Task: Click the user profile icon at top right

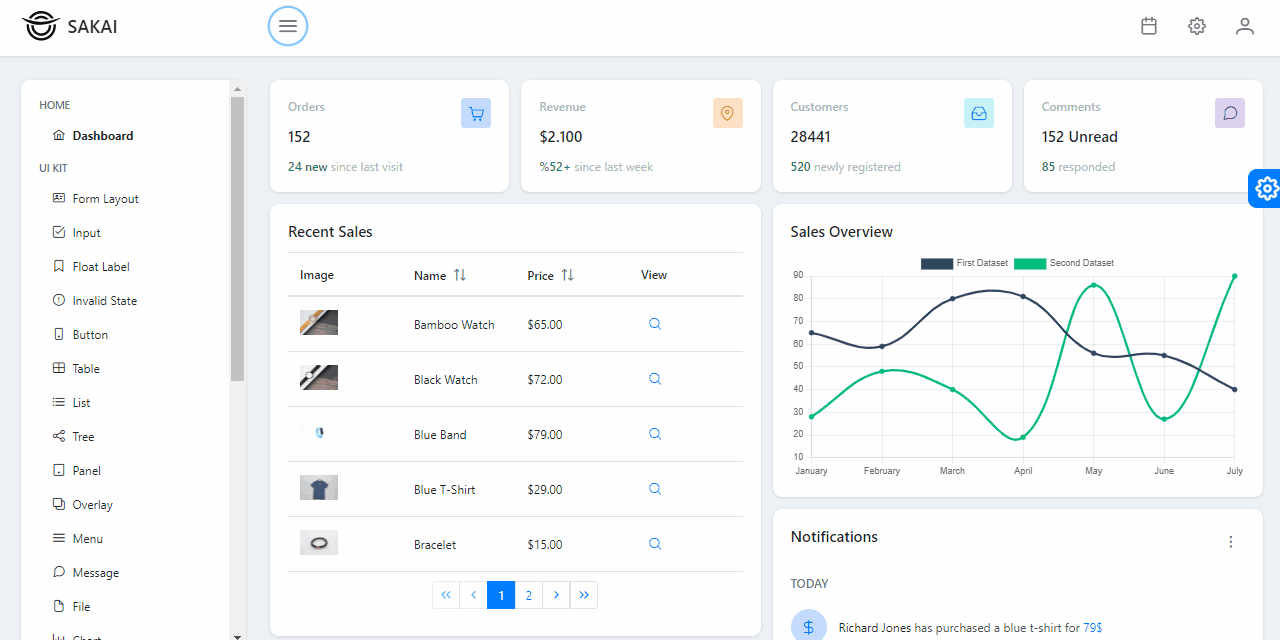Action: [x=1245, y=26]
